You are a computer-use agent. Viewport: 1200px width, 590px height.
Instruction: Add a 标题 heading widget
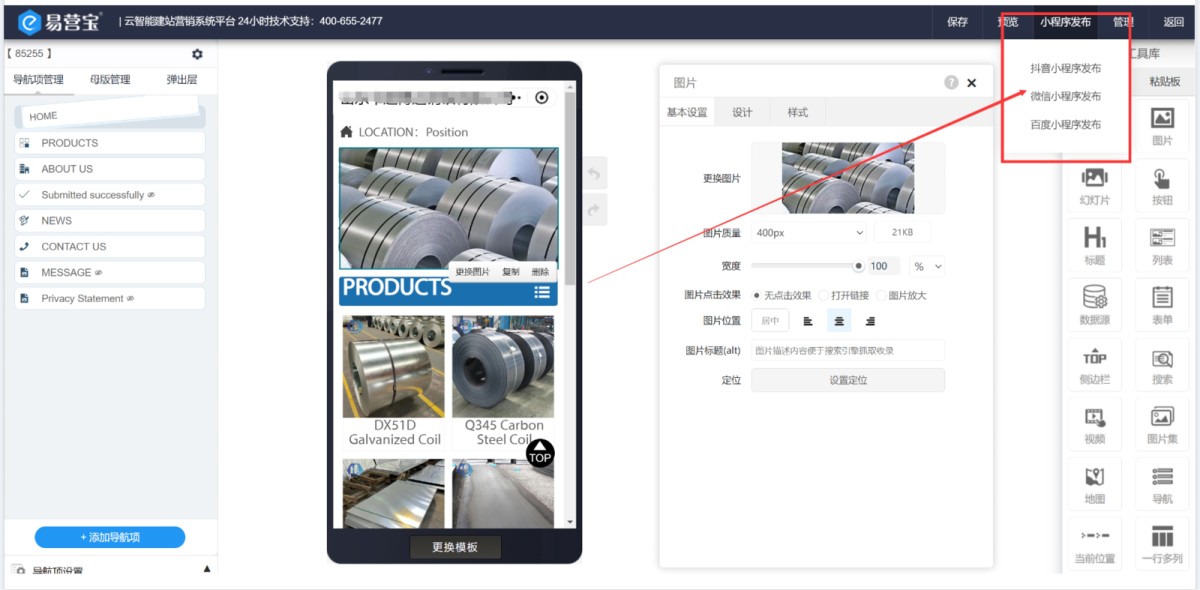click(1094, 245)
